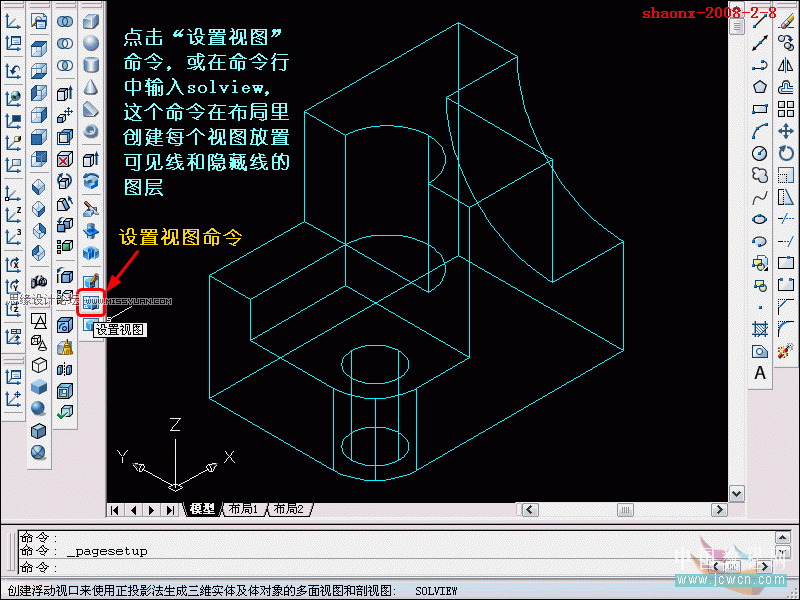800x600 pixels.
Task: Click the Mirror modify tool
Action: pos(786,65)
